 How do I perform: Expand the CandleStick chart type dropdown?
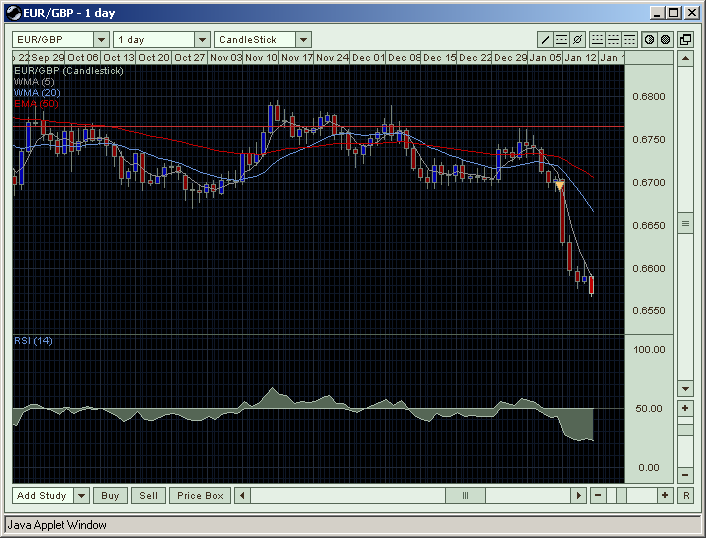point(303,40)
